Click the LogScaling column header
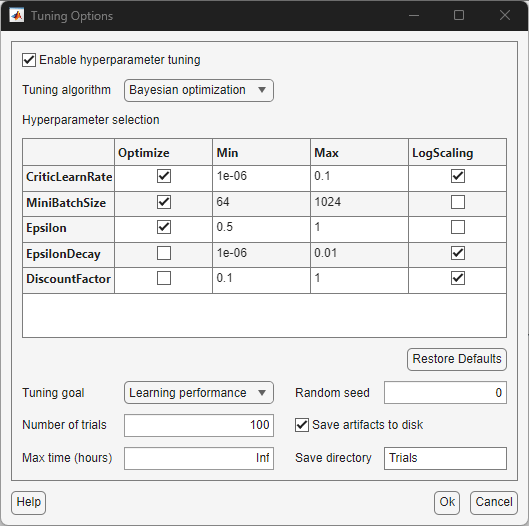The height and width of the screenshot is (526, 529). click(457, 152)
